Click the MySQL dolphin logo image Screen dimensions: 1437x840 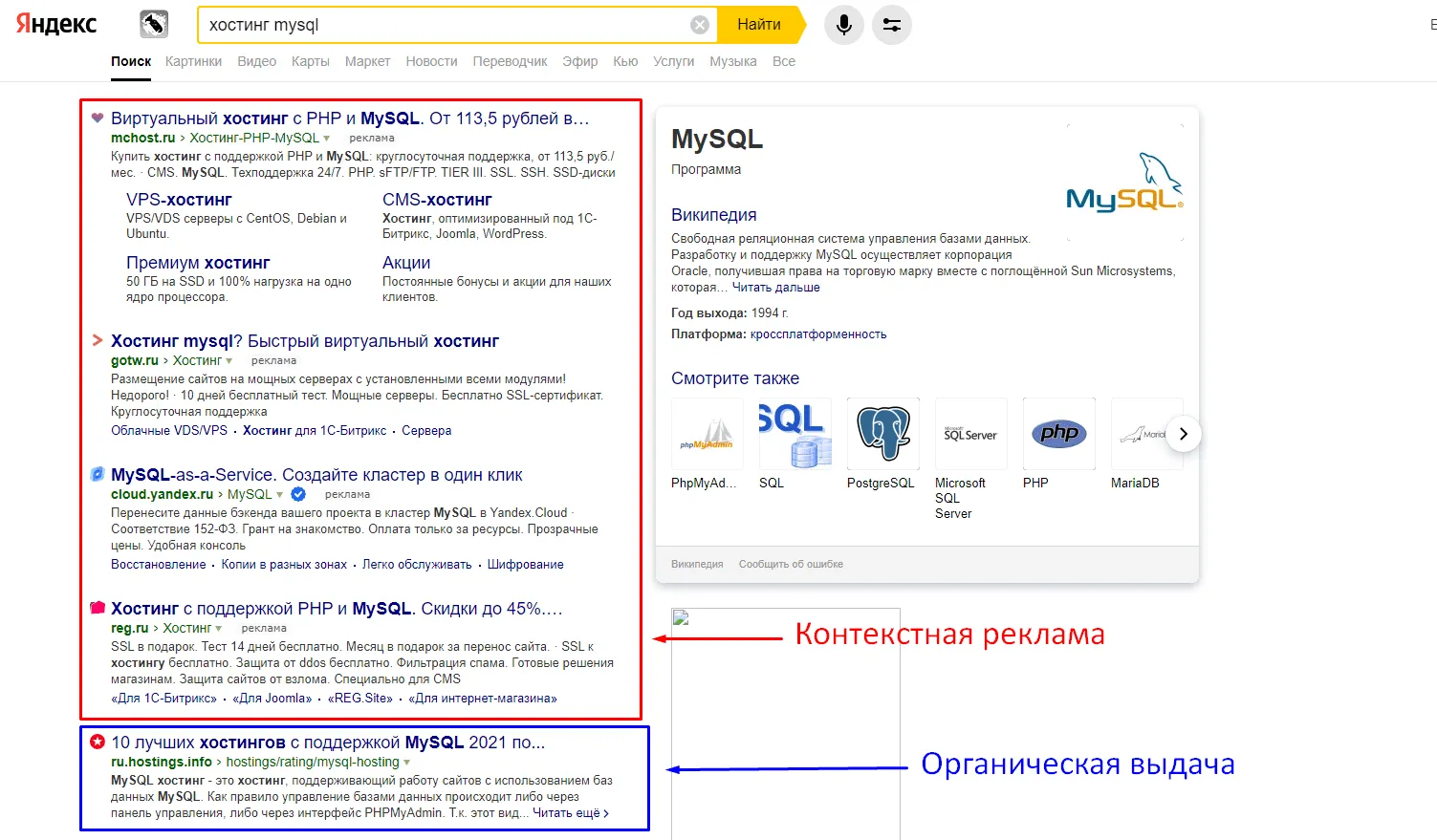[x=1124, y=183]
